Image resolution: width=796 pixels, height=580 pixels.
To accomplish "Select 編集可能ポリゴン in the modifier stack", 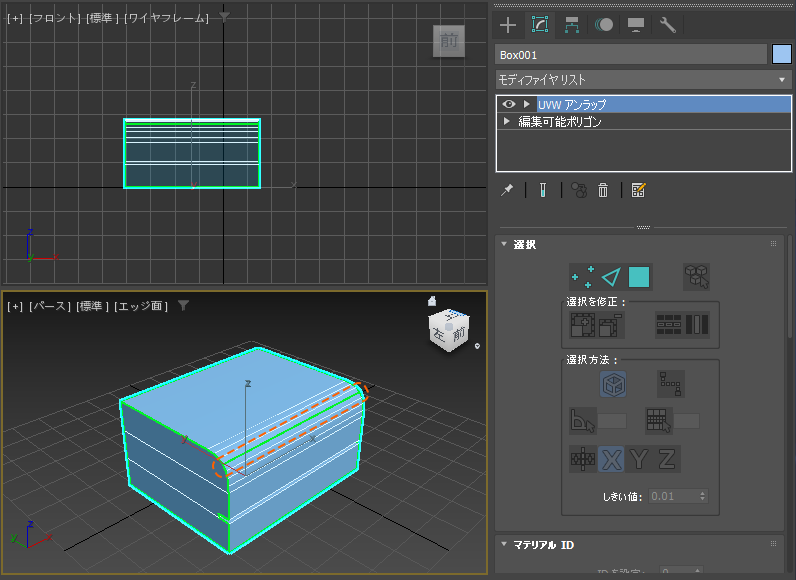I will pyautogui.click(x=559, y=122).
